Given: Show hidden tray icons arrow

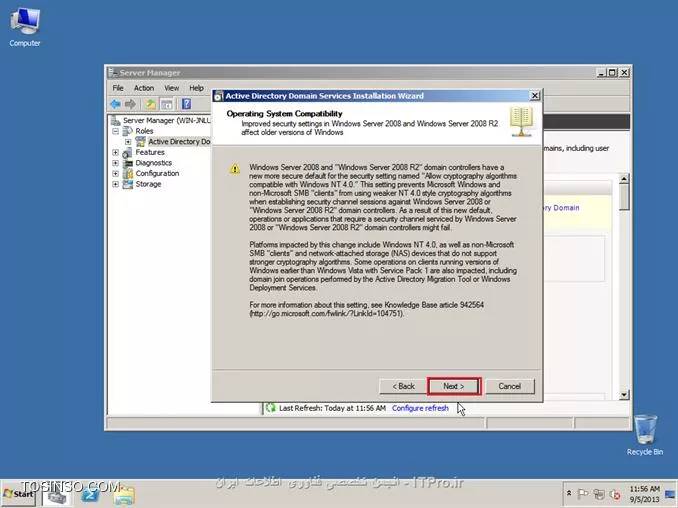Looking at the screenshot, I should pyautogui.click(x=569, y=493).
